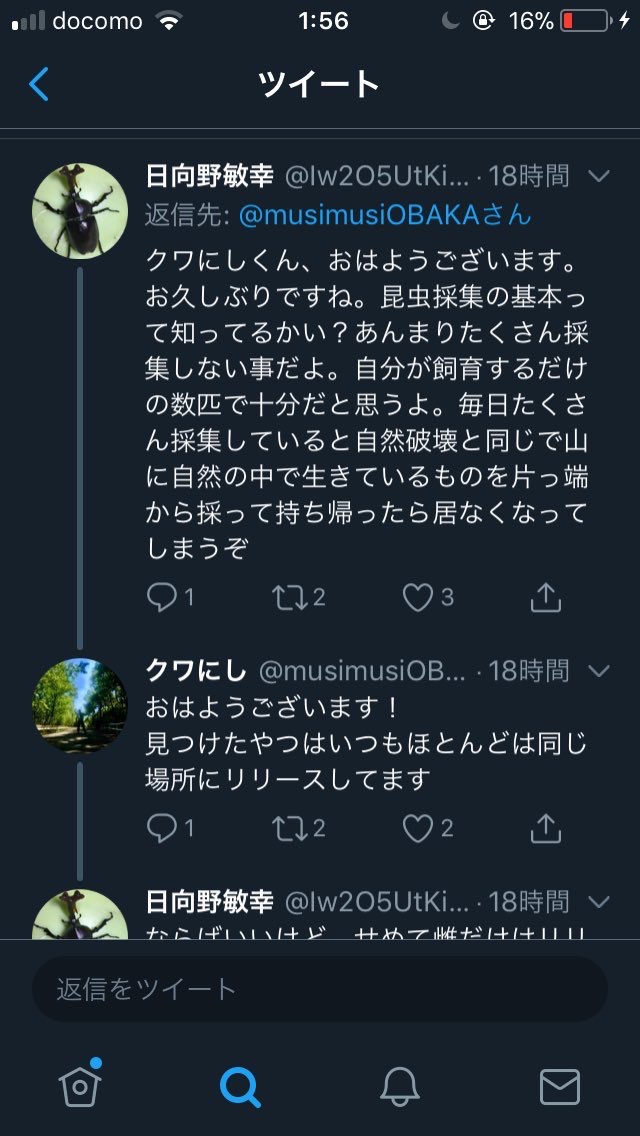Viewport: 640px width, 1136px height.
Task: Reply to 日向野敏幸's first tweet
Action: point(161,597)
